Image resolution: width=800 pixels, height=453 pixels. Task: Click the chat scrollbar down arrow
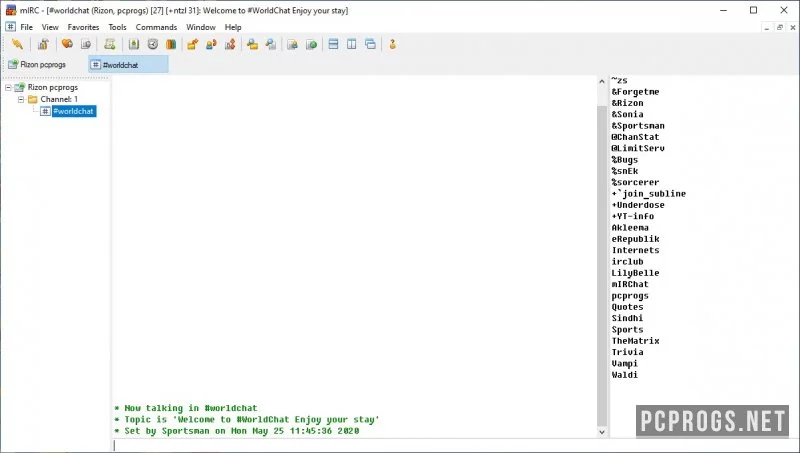point(602,432)
